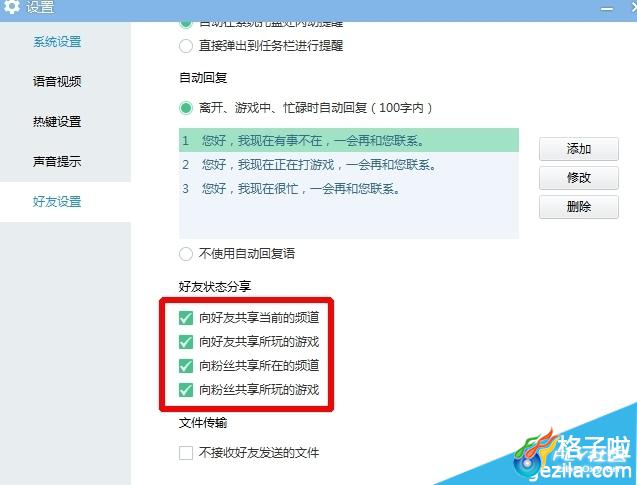The height and width of the screenshot is (485, 637).
Task: Select 不使用自动回复语 radio button
Action: coord(186,254)
